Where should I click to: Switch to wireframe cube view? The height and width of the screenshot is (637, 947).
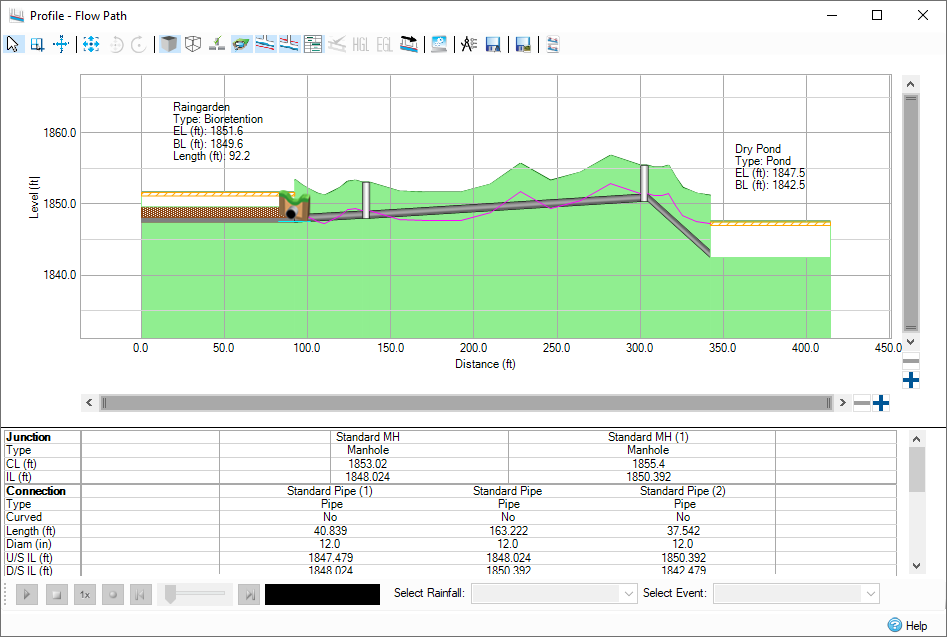point(193,44)
